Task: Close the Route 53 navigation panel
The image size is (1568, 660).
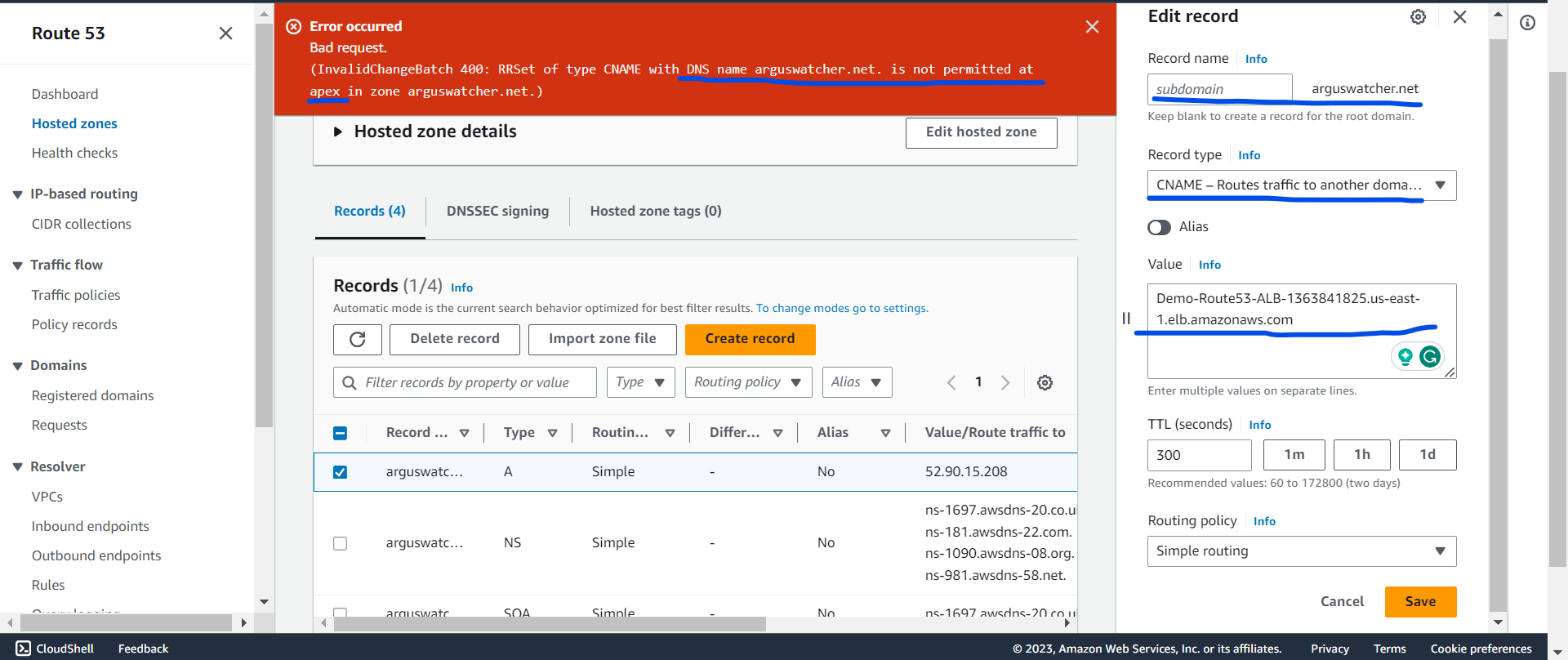Action: click(x=226, y=33)
